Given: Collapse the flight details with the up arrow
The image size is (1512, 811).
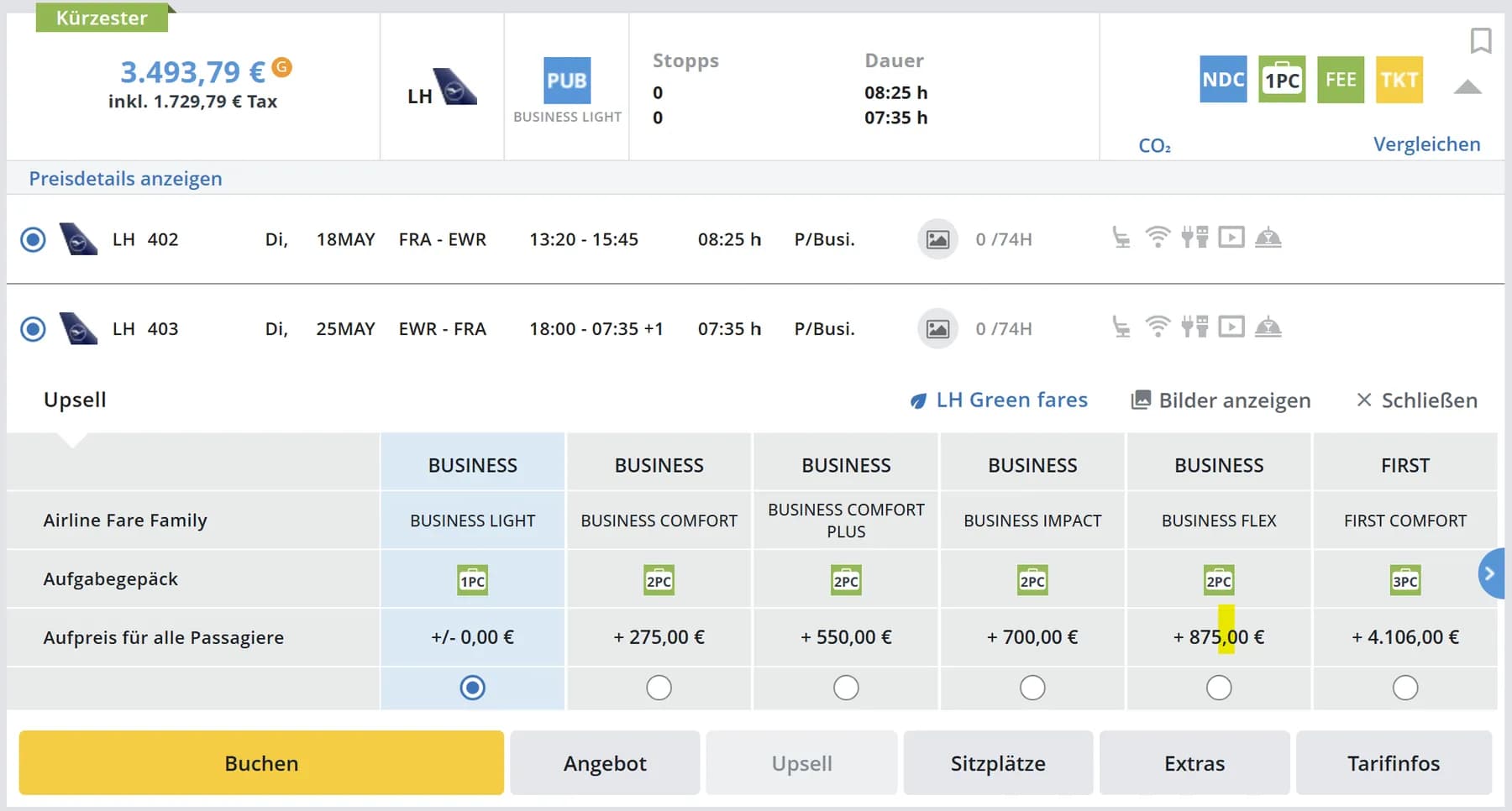Looking at the screenshot, I should (x=1467, y=86).
